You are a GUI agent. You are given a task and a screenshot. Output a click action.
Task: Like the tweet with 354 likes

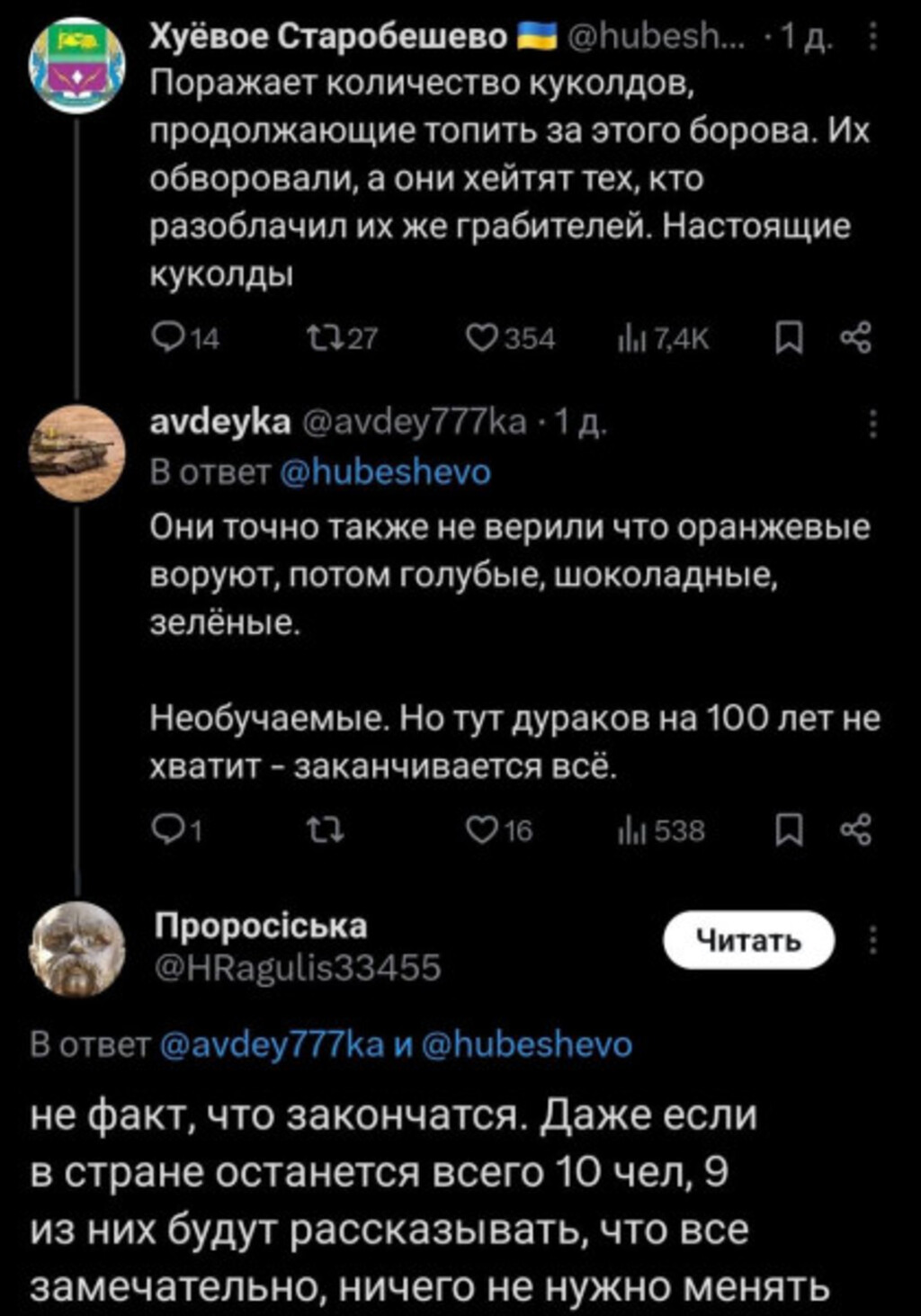[x=481, y=338]
